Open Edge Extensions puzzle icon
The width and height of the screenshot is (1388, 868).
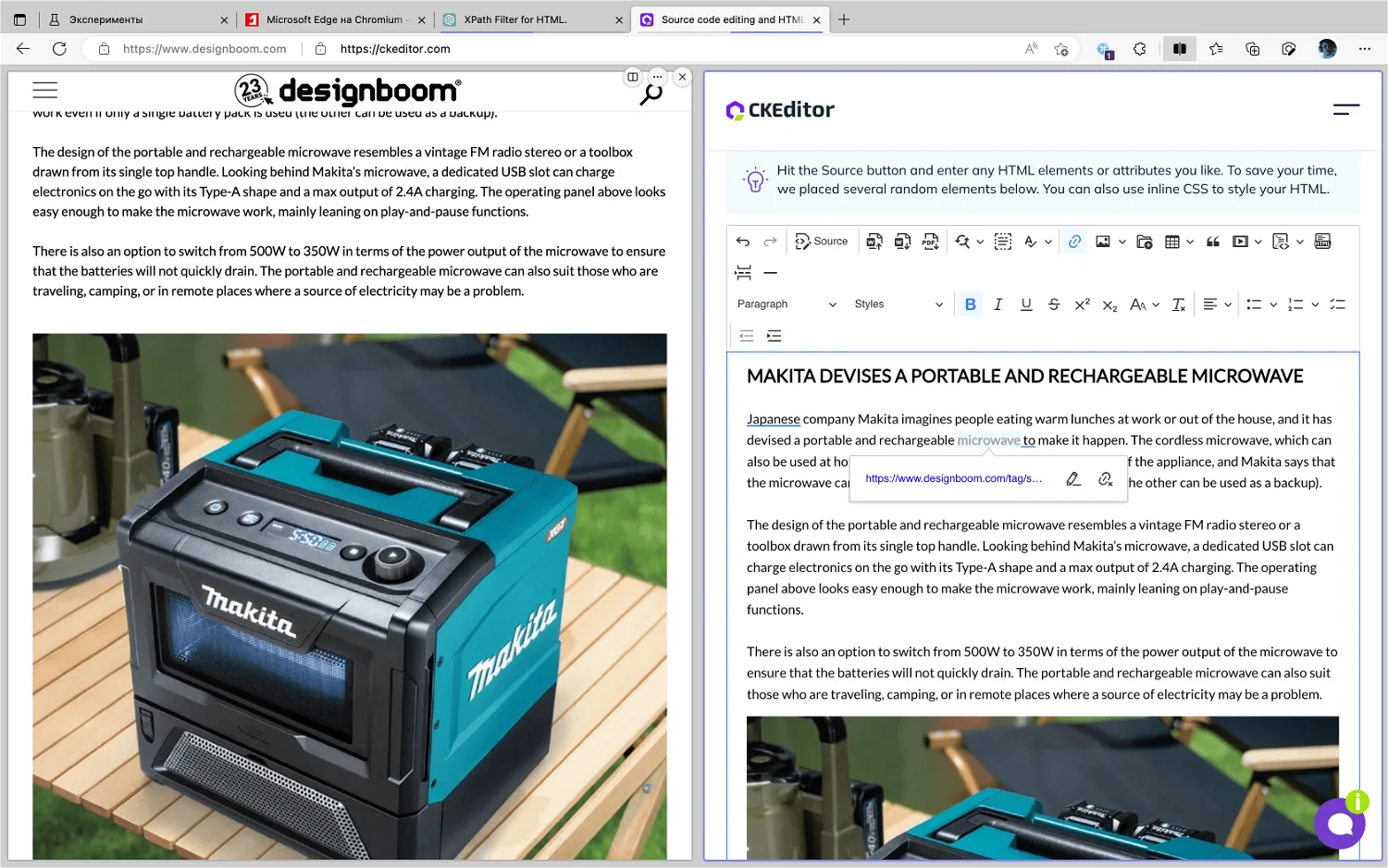[1140, 49]
